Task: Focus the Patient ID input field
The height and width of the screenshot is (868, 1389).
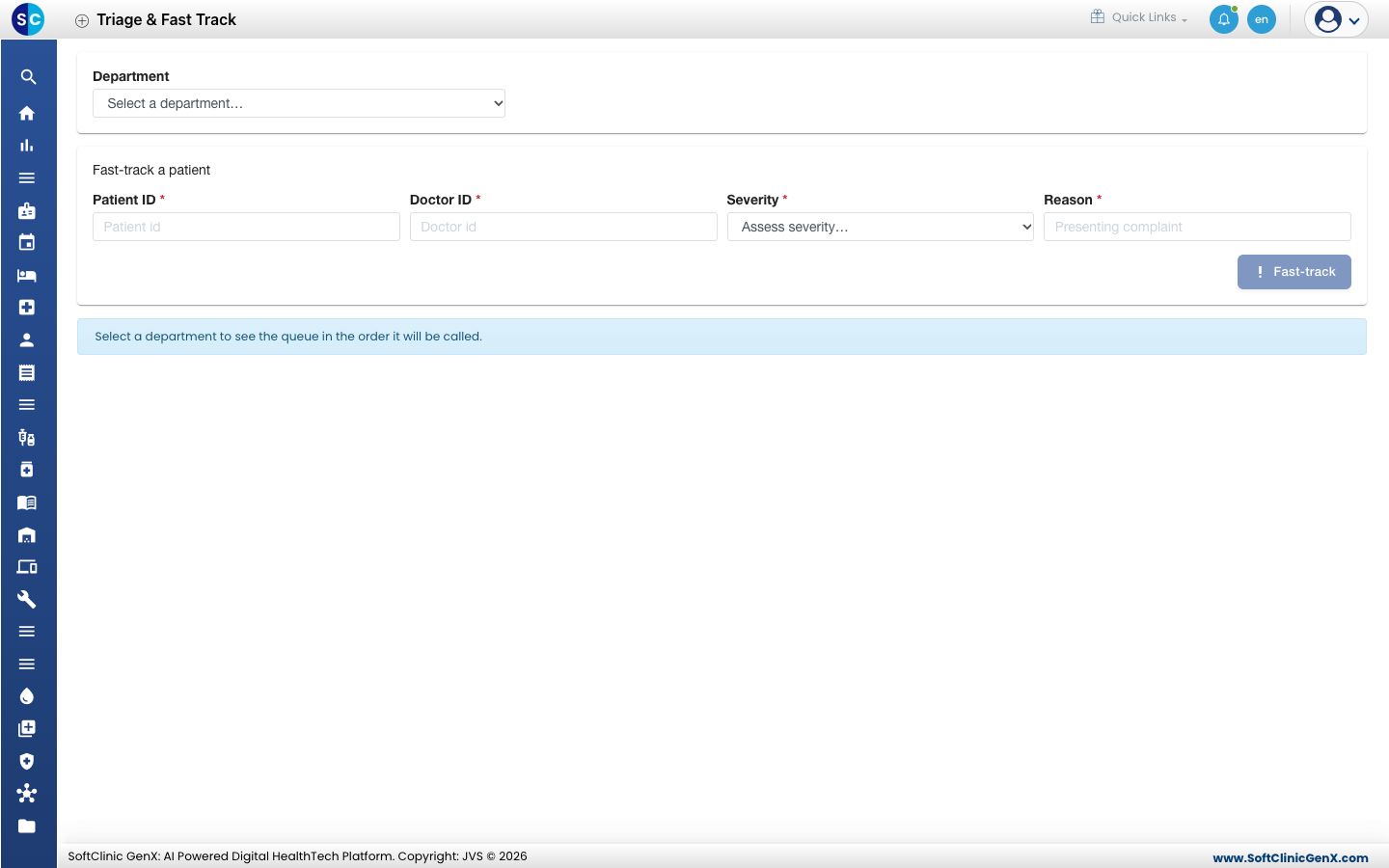Action: coord(246,227)
